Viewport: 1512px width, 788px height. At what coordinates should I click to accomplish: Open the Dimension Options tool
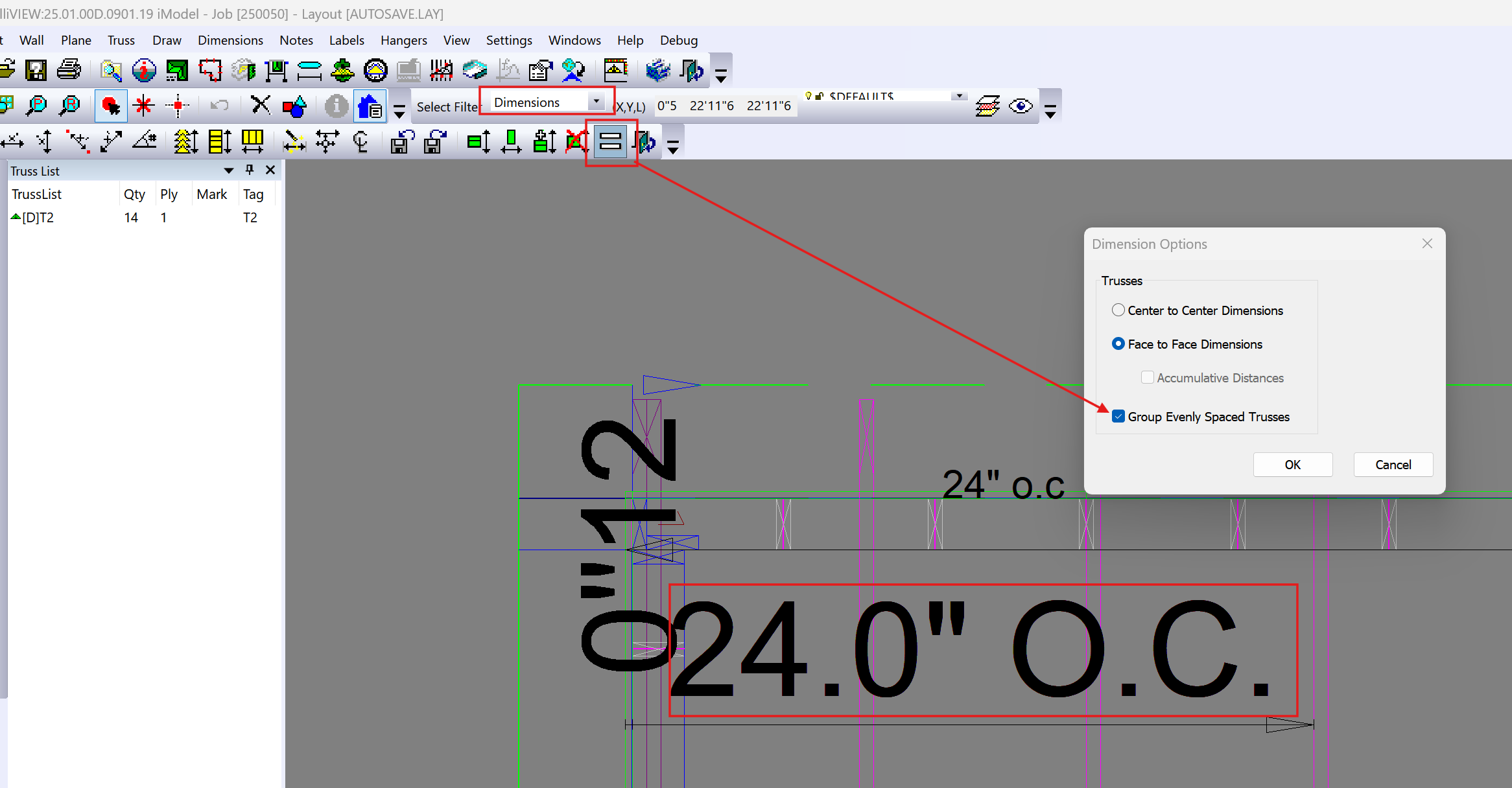pos(610,141)
